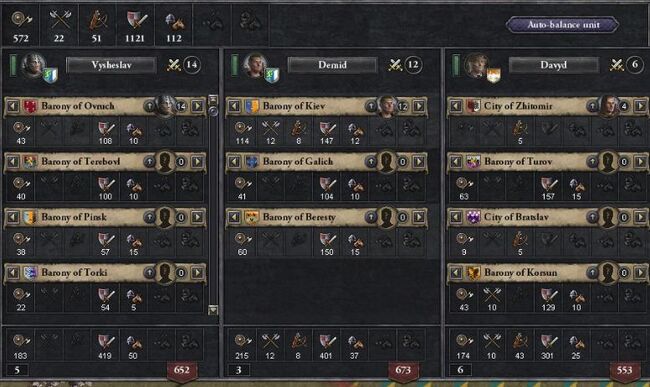Click the Auto-balance unit button
Image resolution: width=650 pixels, height=387 pixels.
pos(563,24)
